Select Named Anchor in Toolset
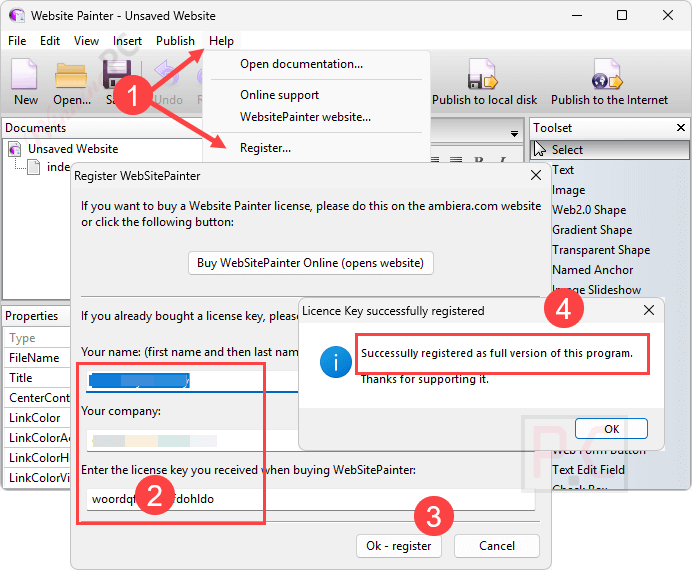 [593, 270]
